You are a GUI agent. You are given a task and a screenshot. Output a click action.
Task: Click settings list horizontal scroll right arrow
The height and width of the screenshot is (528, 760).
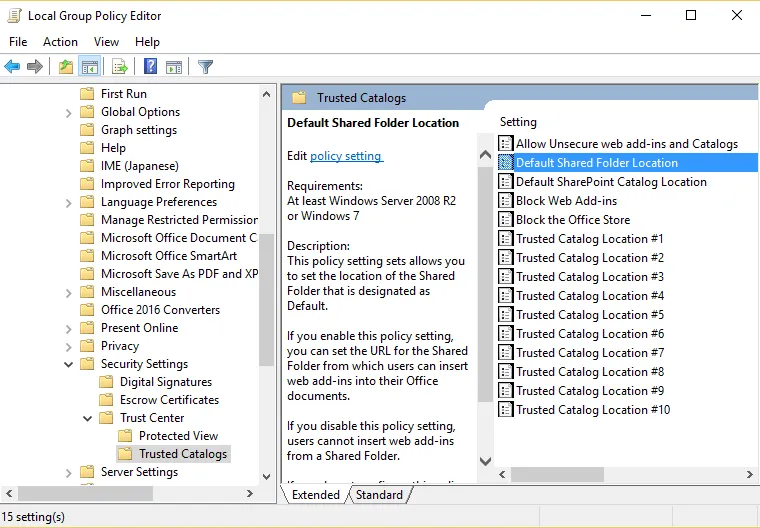coord(750,474)
